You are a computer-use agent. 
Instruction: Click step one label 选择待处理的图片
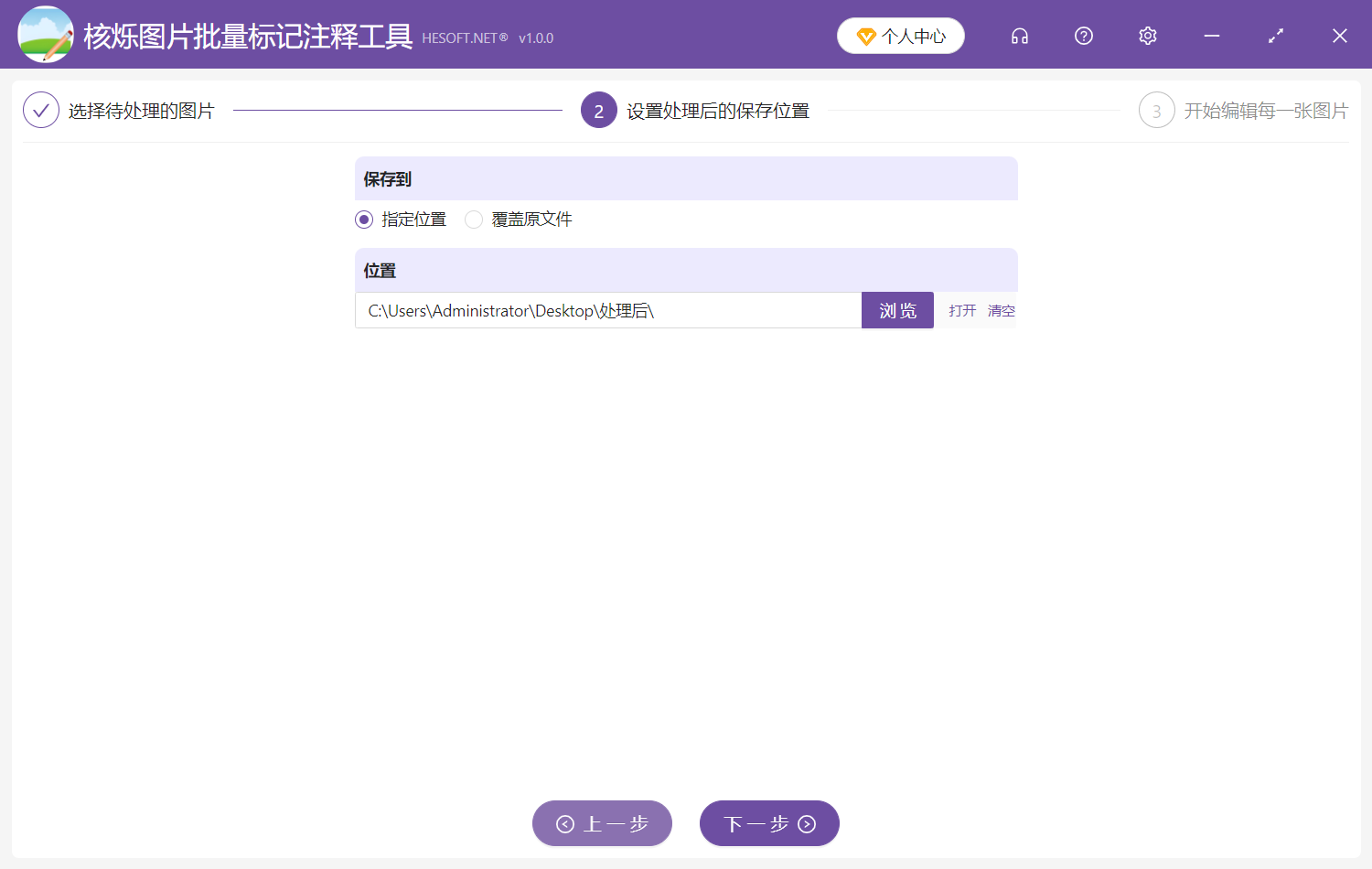[139, 110]
